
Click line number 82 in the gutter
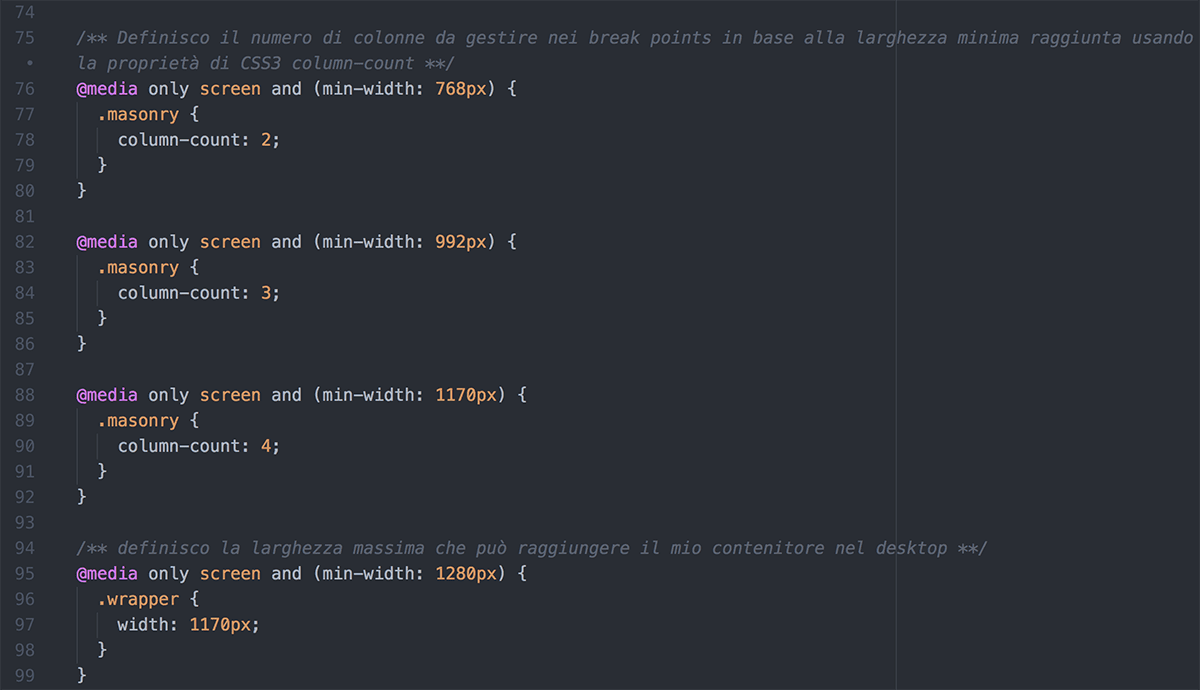[x=24, y=242]
